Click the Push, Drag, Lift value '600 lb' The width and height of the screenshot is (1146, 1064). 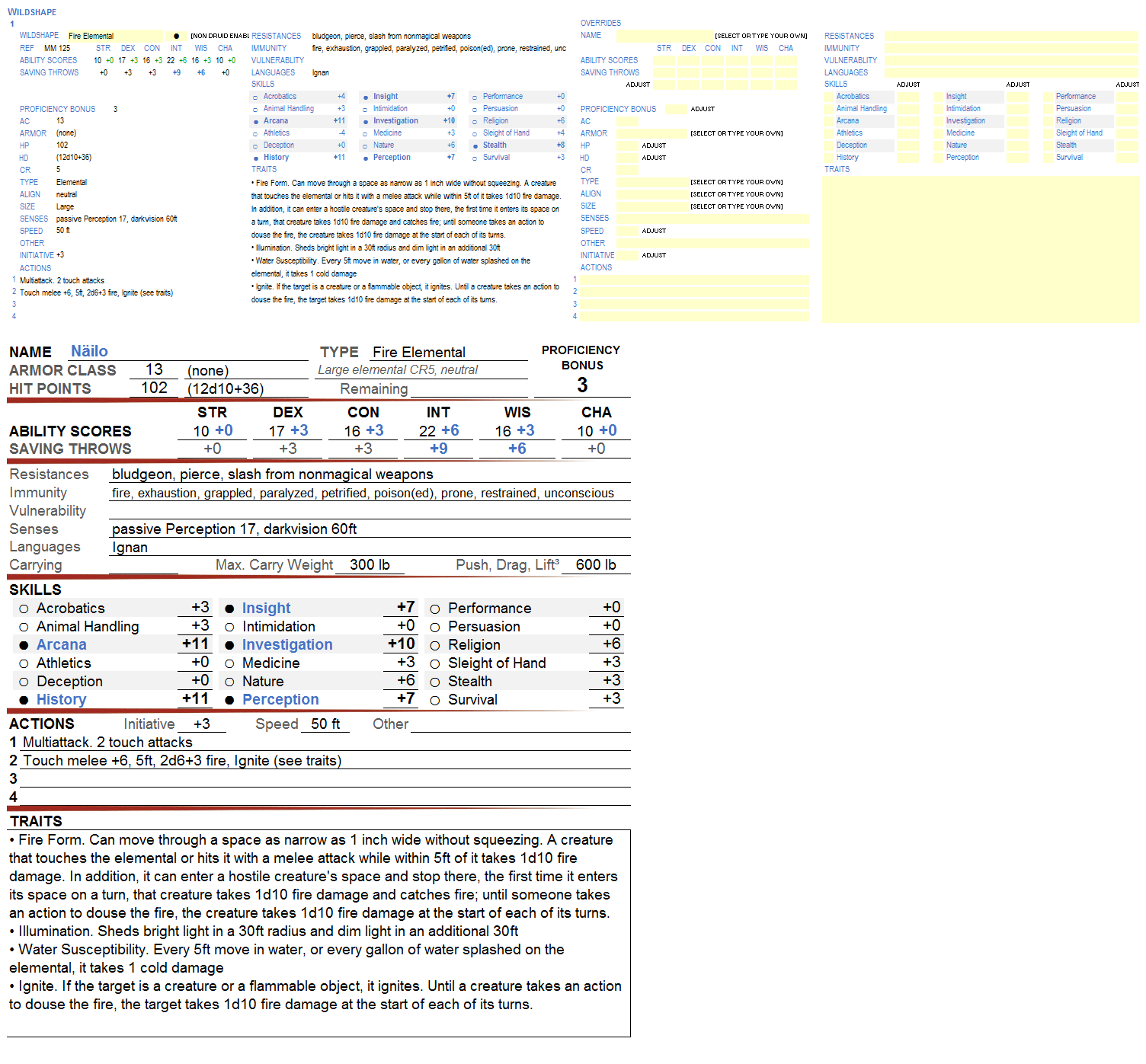pos(596,565)
